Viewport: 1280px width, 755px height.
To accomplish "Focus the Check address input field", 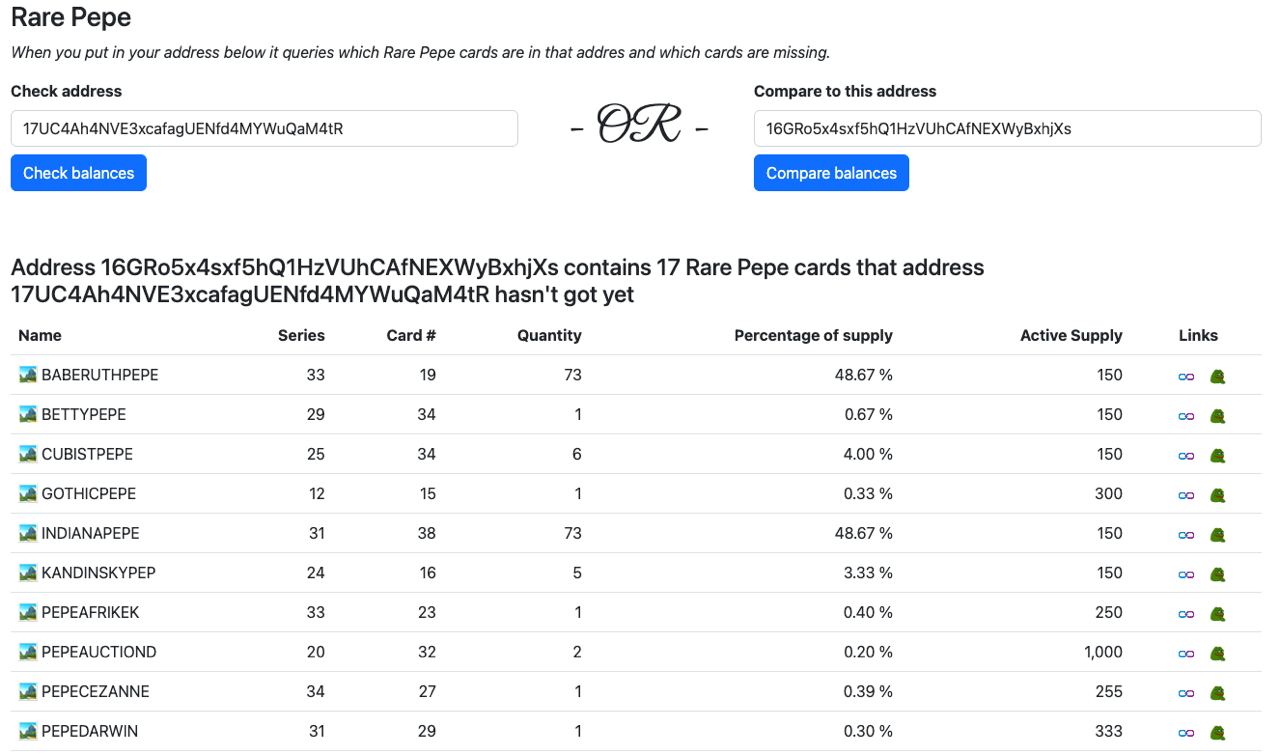I will (264, 128).
